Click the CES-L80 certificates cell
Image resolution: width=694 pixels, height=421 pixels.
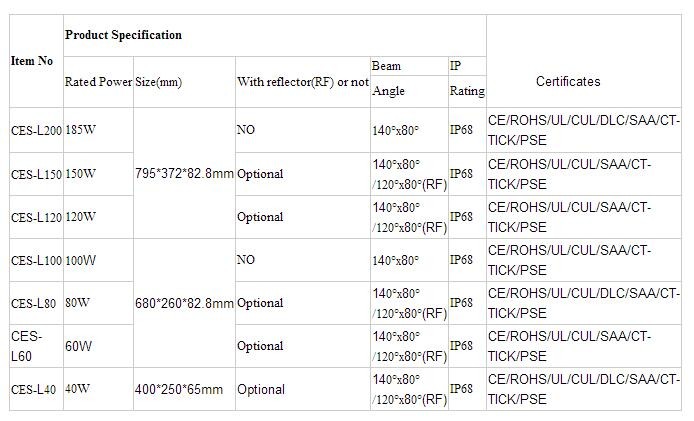pyautogui.click(x=584, y=303)
